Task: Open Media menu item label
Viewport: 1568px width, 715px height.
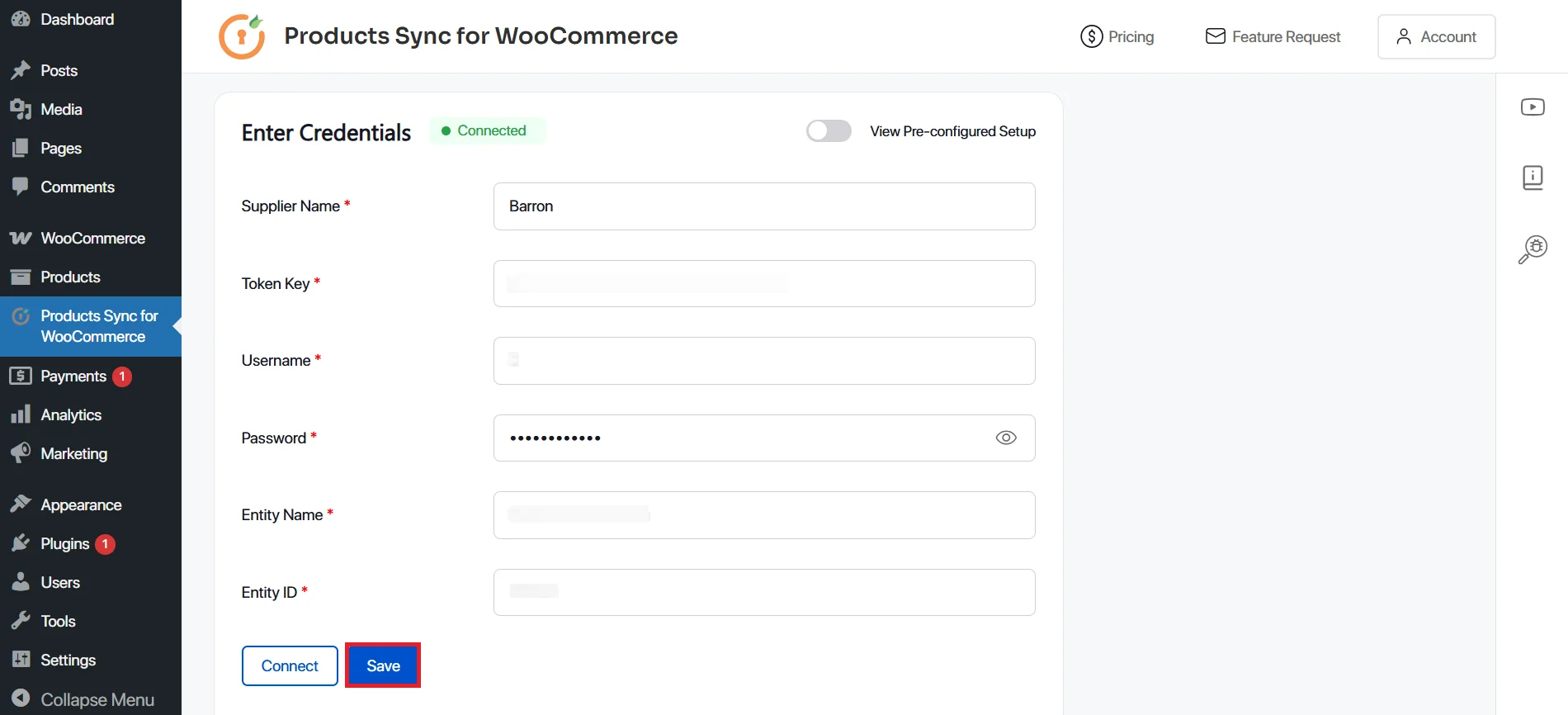Action: click(61, 110)
